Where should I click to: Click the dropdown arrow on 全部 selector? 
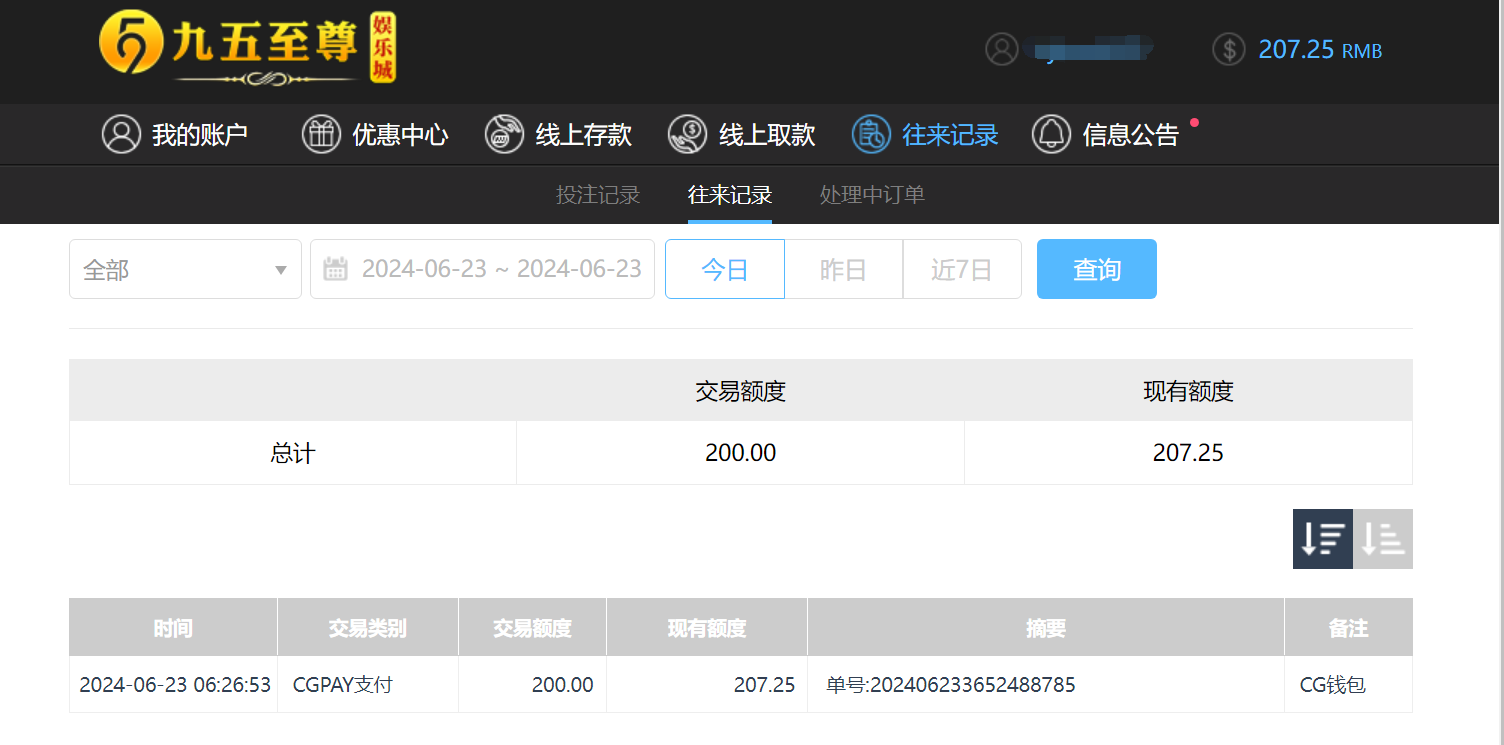click(280, 269)
